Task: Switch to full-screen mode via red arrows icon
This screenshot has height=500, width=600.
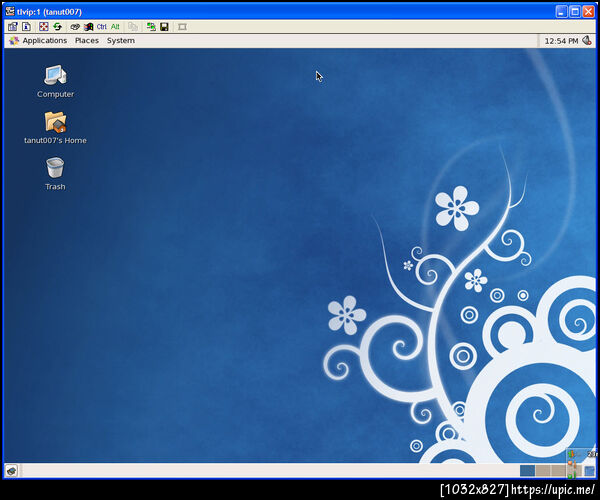Action: [44, 27]
